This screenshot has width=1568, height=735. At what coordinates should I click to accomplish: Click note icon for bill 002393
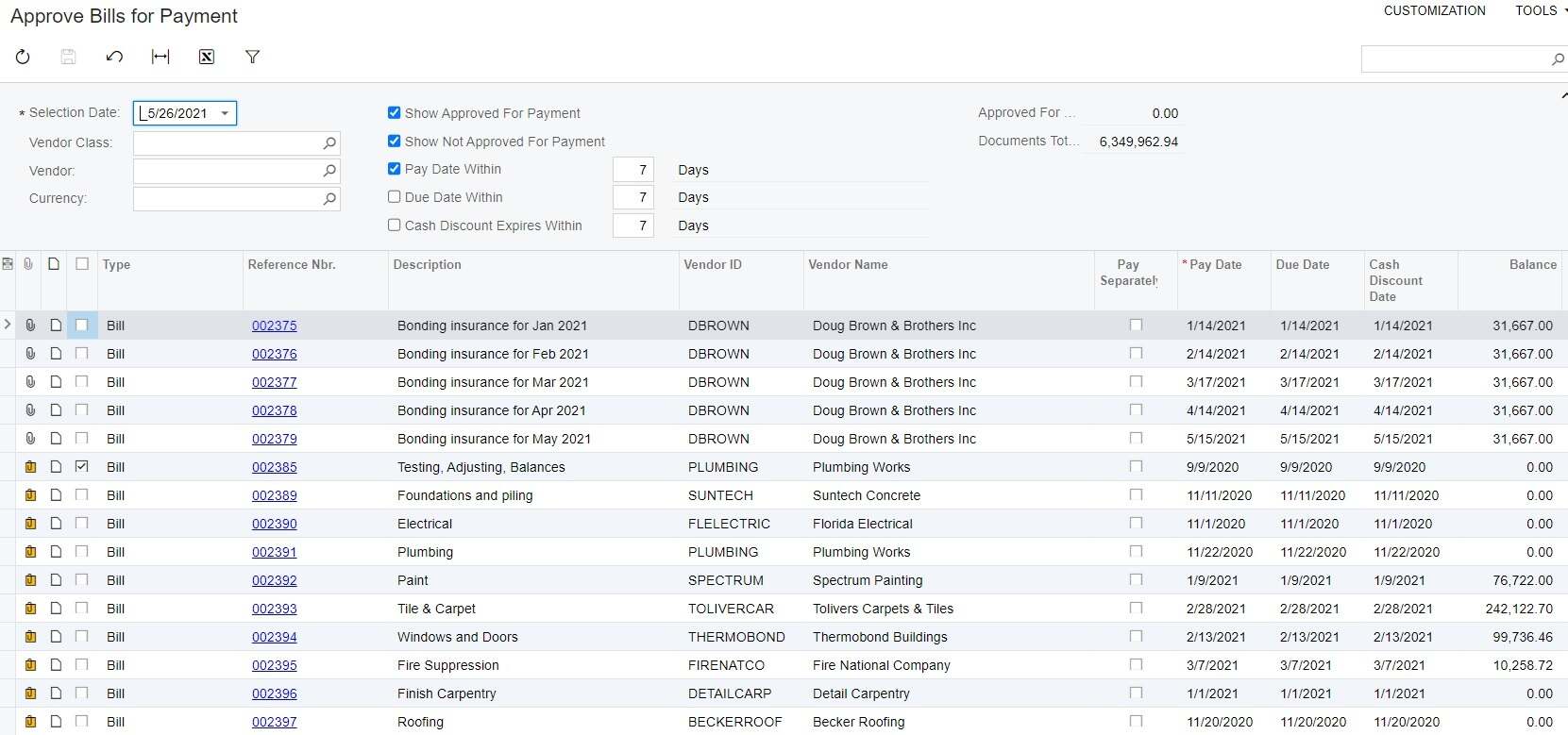click(56, 609)
